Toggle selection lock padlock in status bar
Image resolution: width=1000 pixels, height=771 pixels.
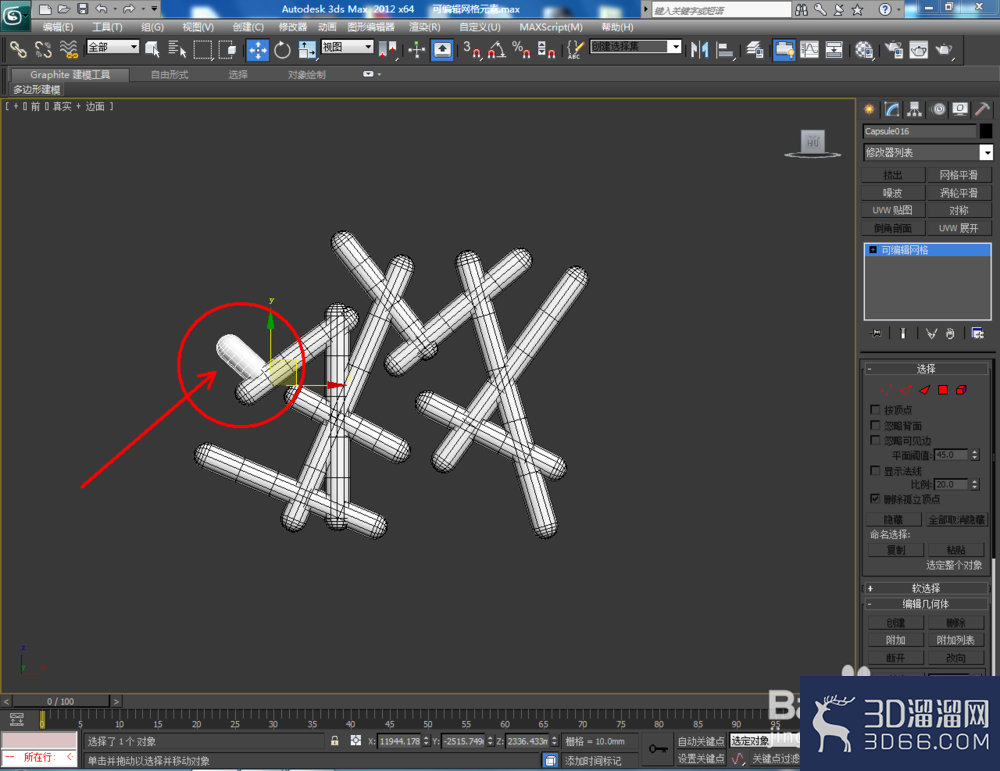(x=334, y=740)
